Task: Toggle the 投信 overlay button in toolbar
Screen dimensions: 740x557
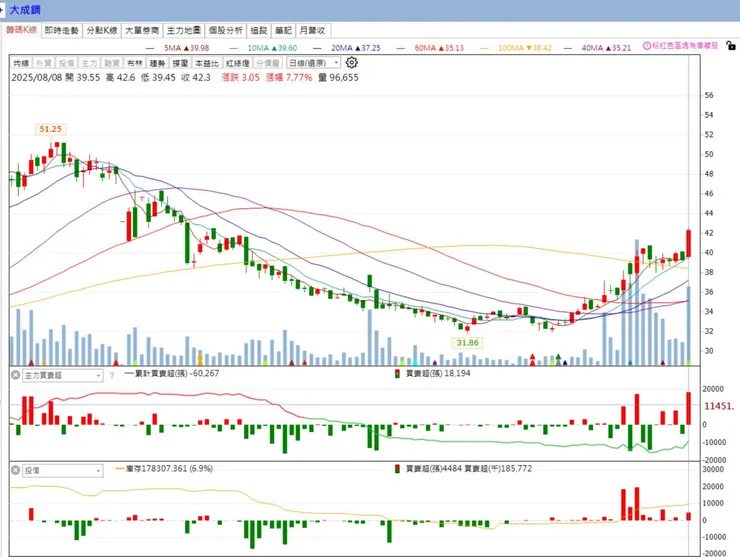Action: click(67, 63)
